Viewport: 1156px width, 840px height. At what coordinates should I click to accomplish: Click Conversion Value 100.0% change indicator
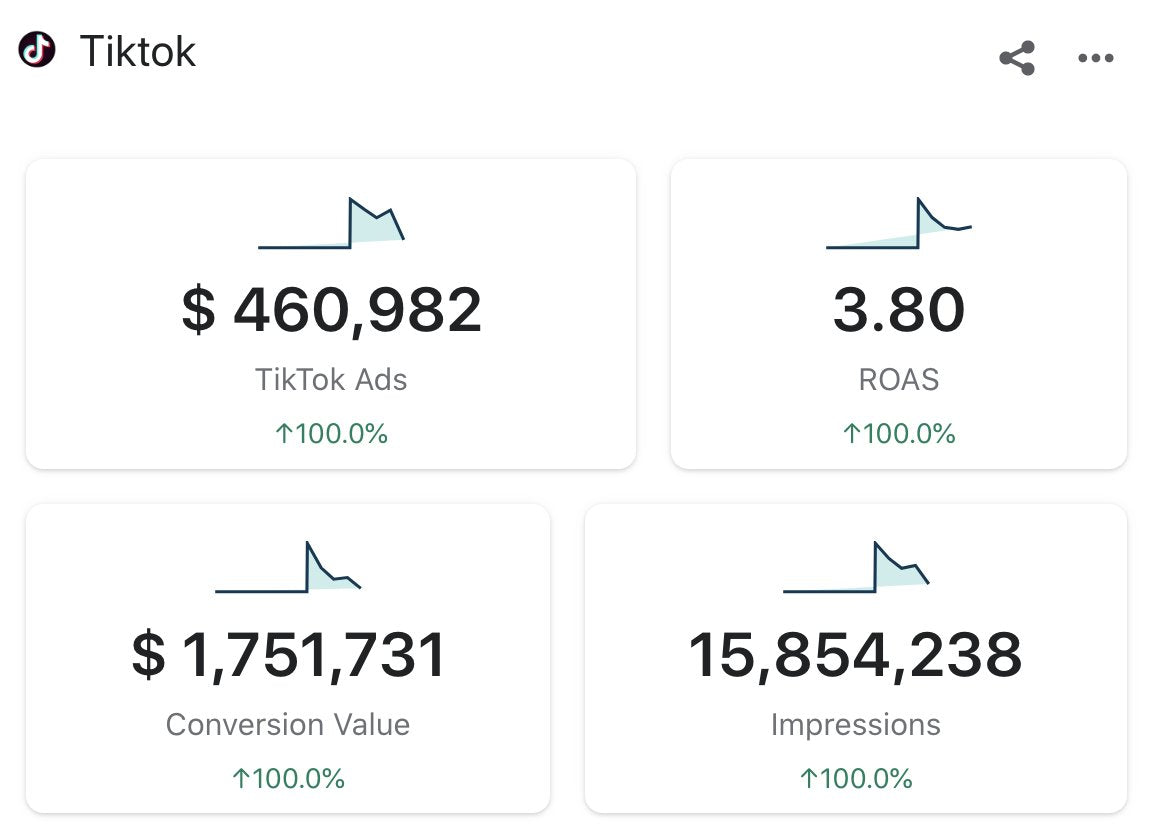[x=288, y=779]
